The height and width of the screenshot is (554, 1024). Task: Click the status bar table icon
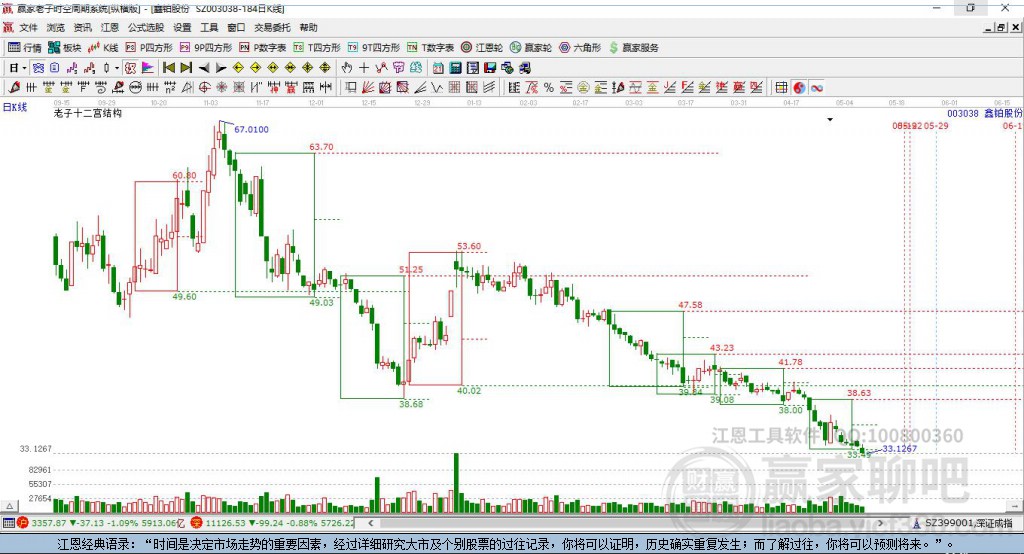(x=8, y=523)
